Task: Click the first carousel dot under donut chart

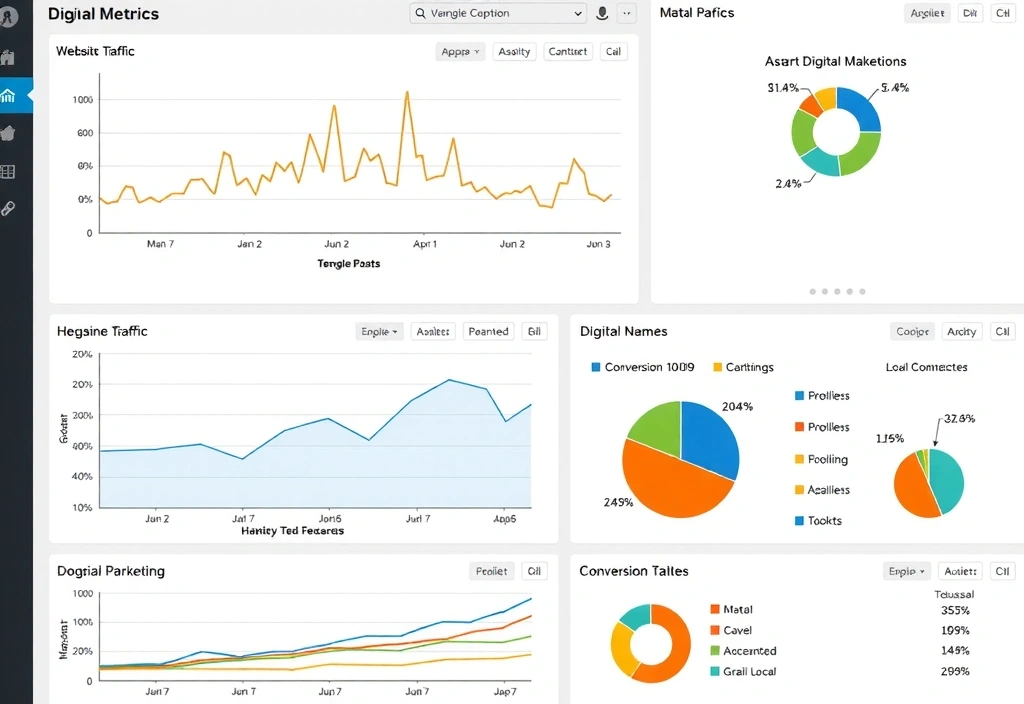Action: (x=811, y=292)
